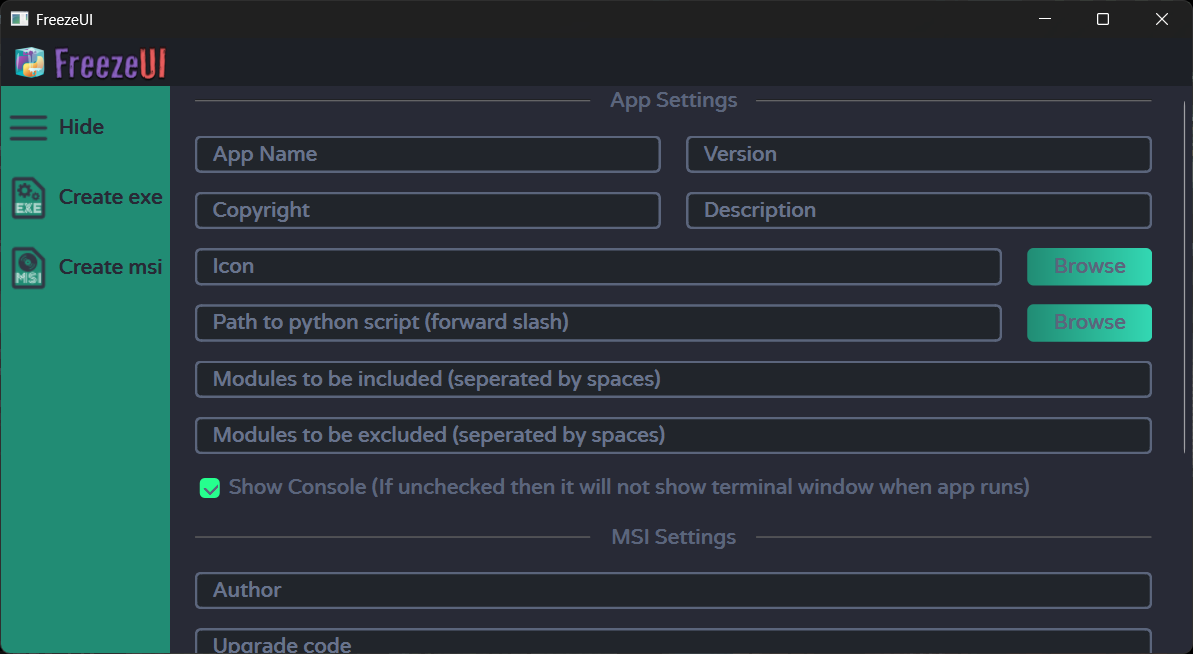Screen dimensions: 1193x654
Task: Click the Create msi disc icon
Action: 28,268
